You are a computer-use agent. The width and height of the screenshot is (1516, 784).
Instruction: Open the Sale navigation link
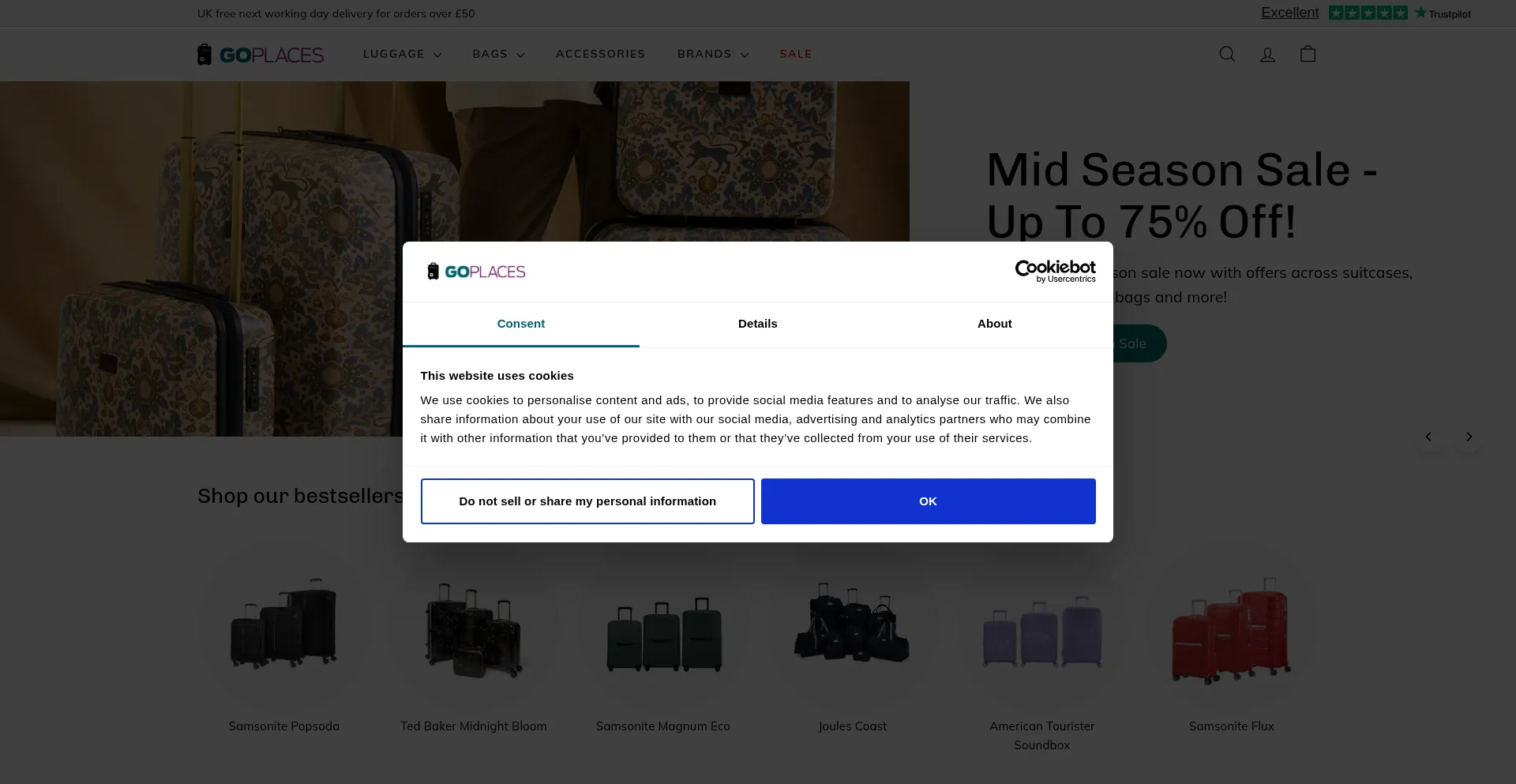pos(795,54)
